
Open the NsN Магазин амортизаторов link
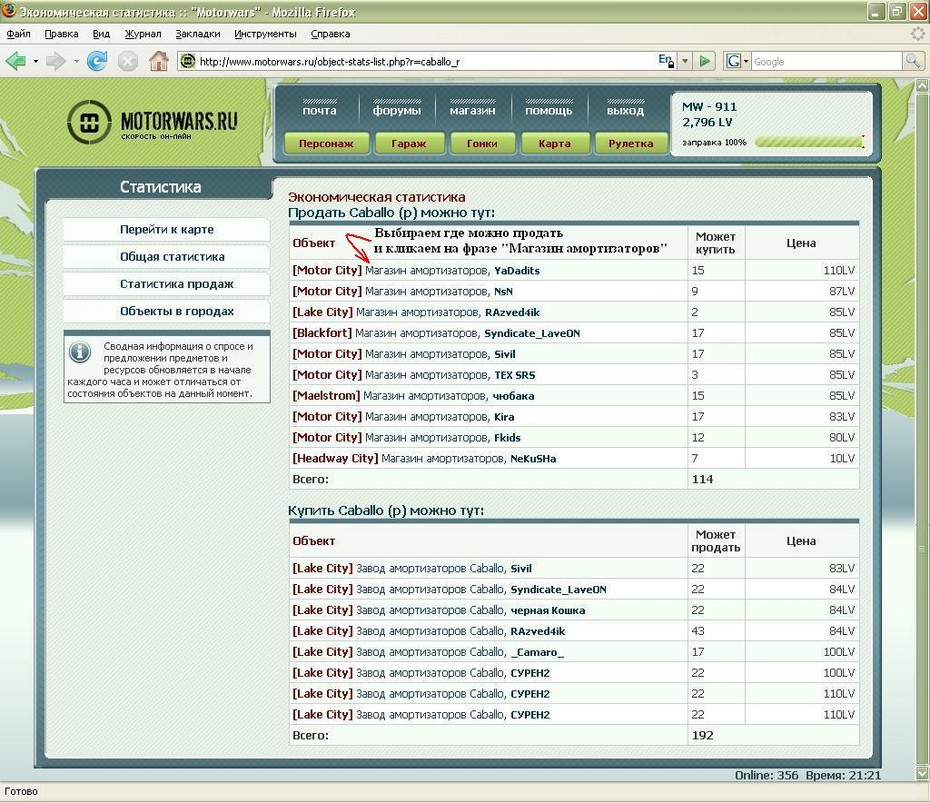tap(428, 291)
